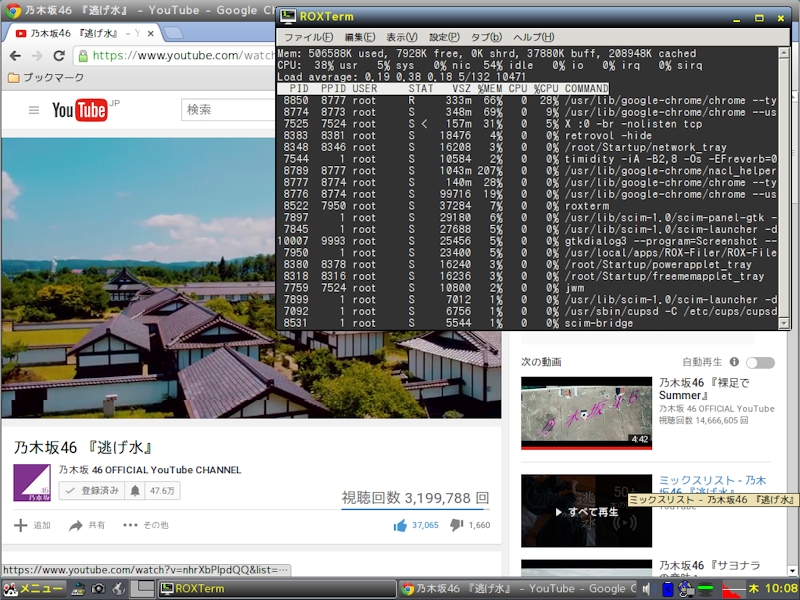Click the green free-memory tray icon

706,589
